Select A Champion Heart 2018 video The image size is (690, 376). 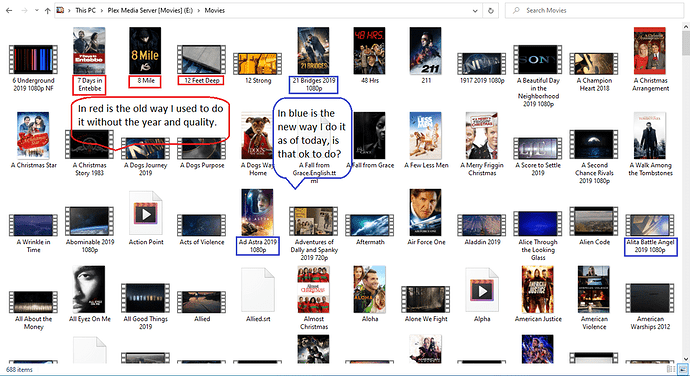click(594, 63)
